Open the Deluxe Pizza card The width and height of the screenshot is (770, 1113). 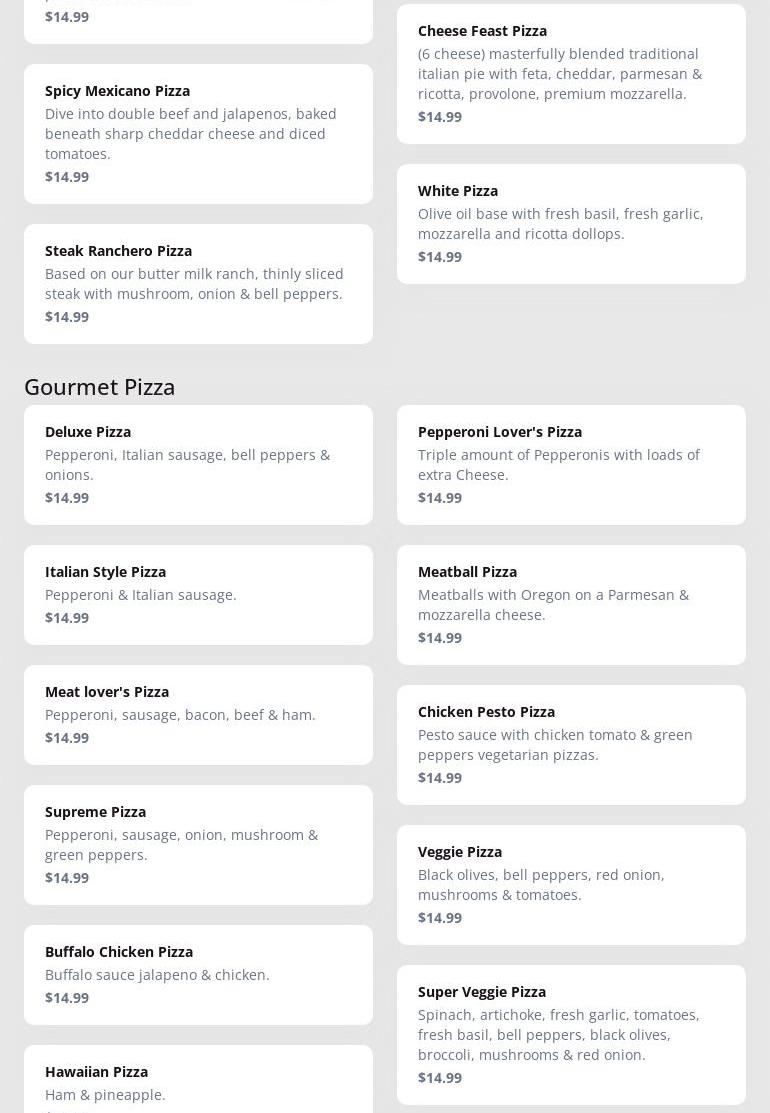[x=198, y=464]
